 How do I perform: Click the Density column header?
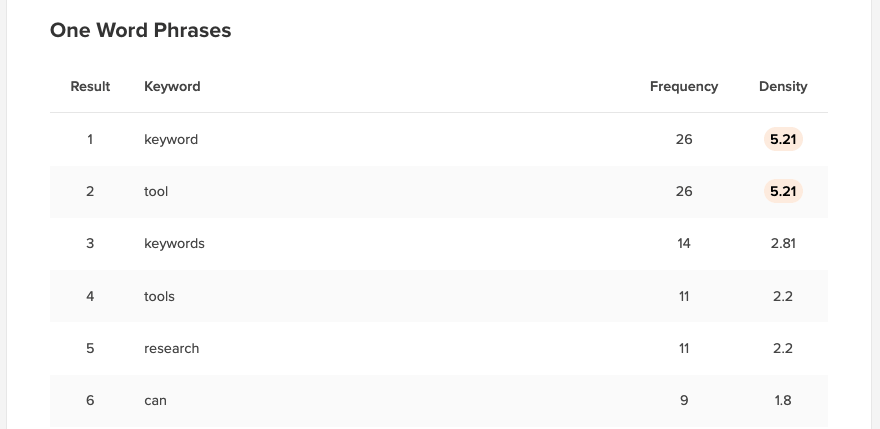pyautogui.click(x=783, y=86)
